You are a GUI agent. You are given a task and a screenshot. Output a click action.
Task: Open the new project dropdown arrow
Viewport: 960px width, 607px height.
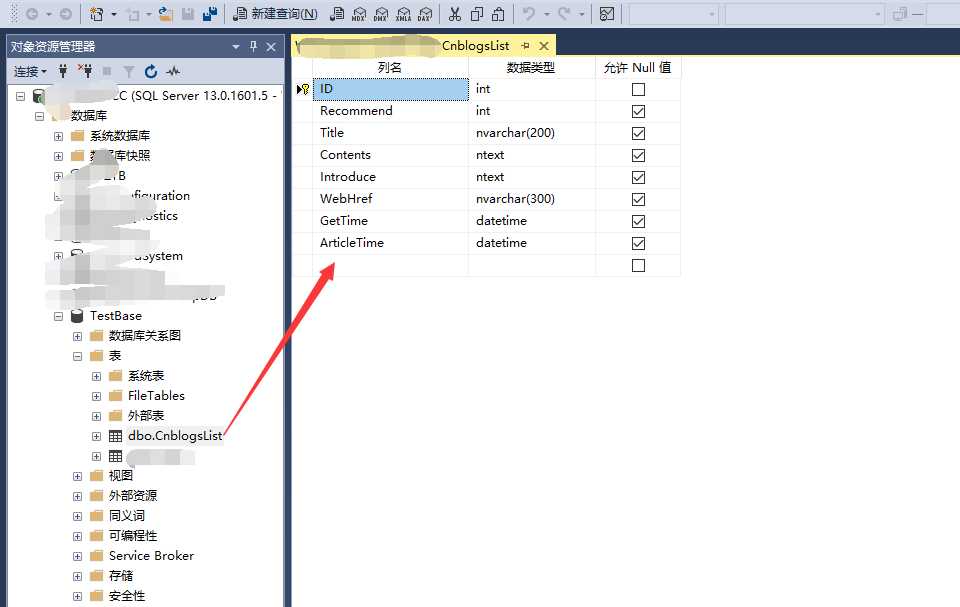click(114, 13)
